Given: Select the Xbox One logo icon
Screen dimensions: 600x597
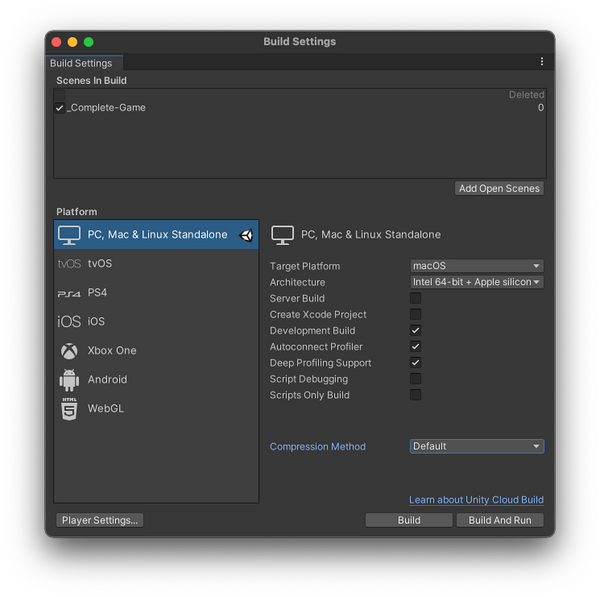Looking at the screenshot, I should (x=69, y=351).
